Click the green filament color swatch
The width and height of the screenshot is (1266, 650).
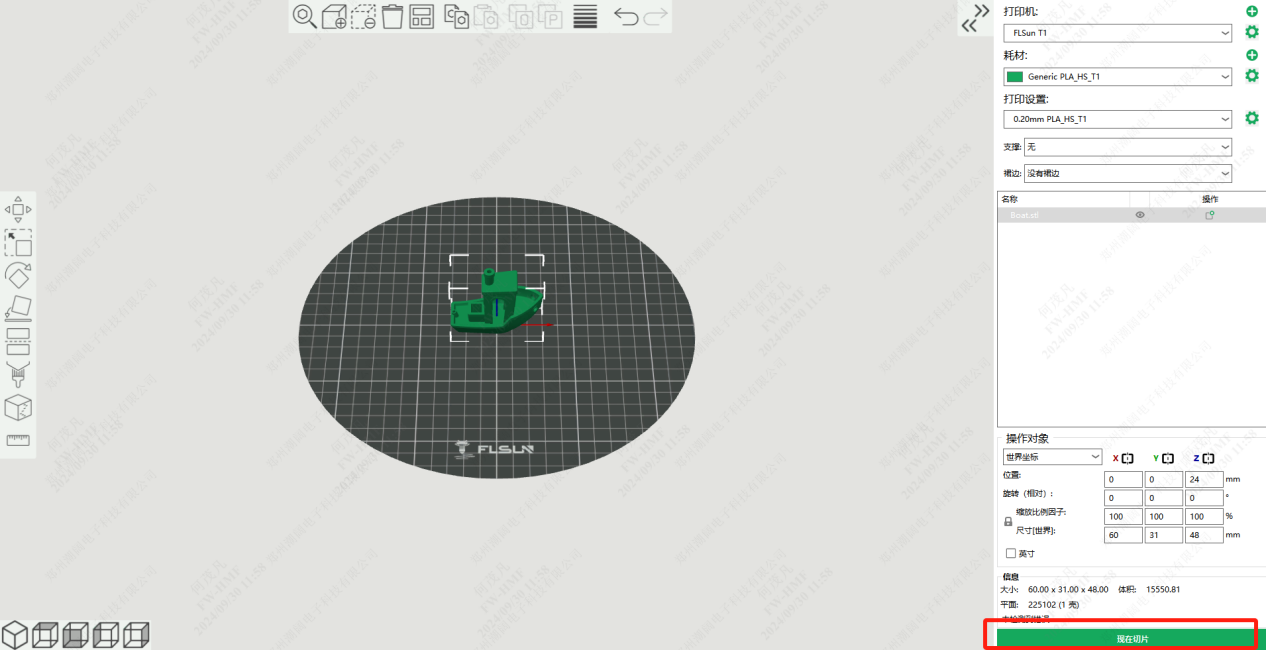(1015, 77)
